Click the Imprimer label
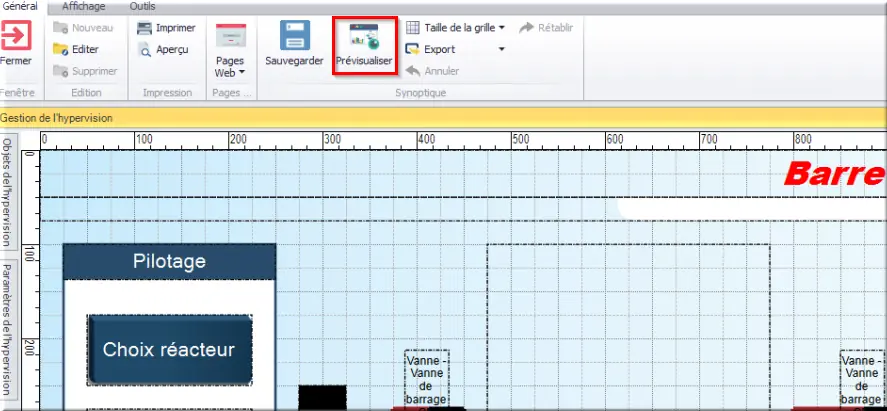The image size is (887, 411). tap(176, 28)
